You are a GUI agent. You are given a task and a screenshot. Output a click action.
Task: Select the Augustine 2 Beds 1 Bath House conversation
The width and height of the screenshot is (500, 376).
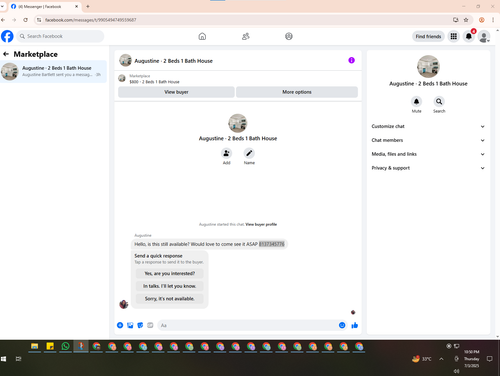click(53, 71)
